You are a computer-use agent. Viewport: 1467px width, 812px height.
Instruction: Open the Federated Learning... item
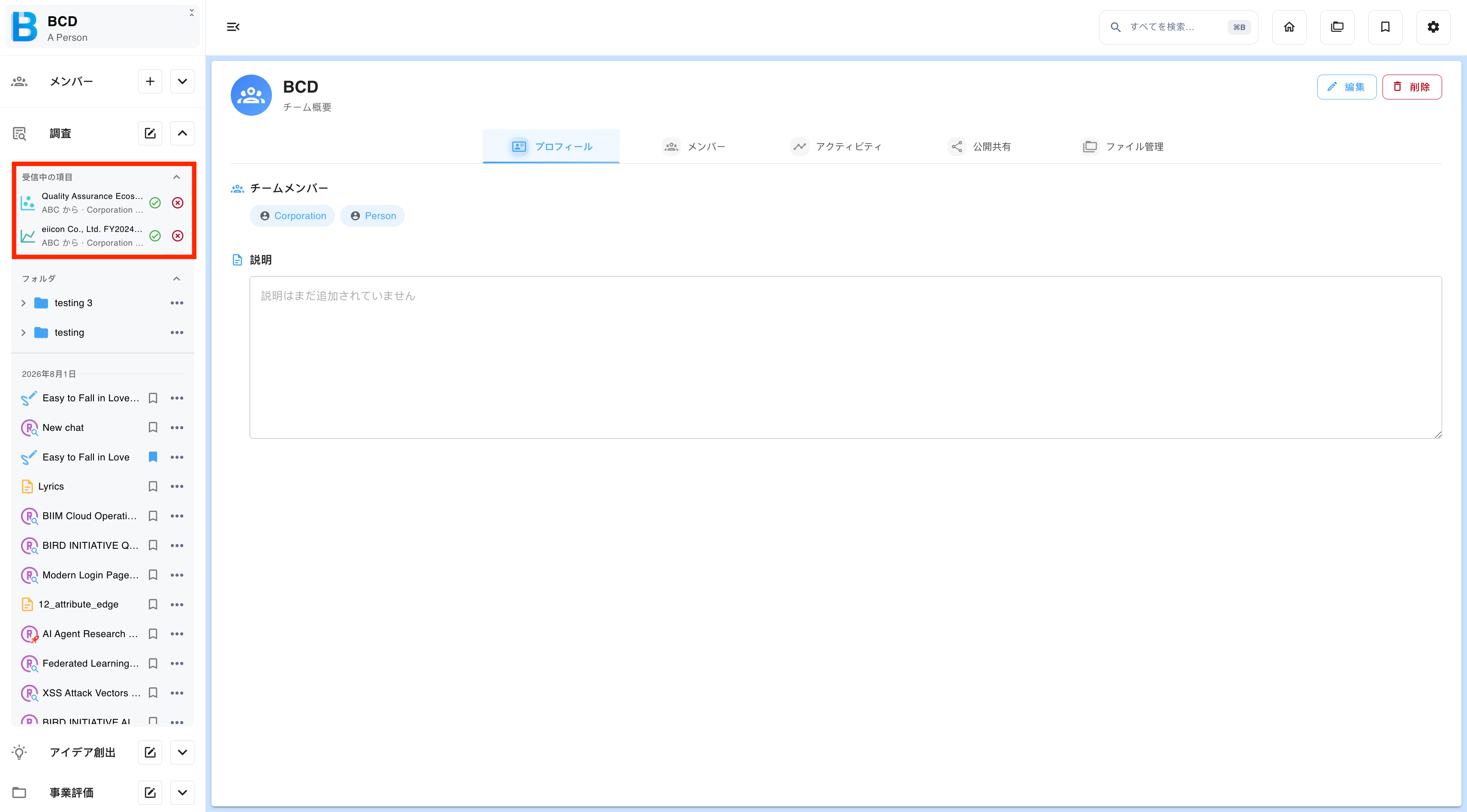point(91,664)
